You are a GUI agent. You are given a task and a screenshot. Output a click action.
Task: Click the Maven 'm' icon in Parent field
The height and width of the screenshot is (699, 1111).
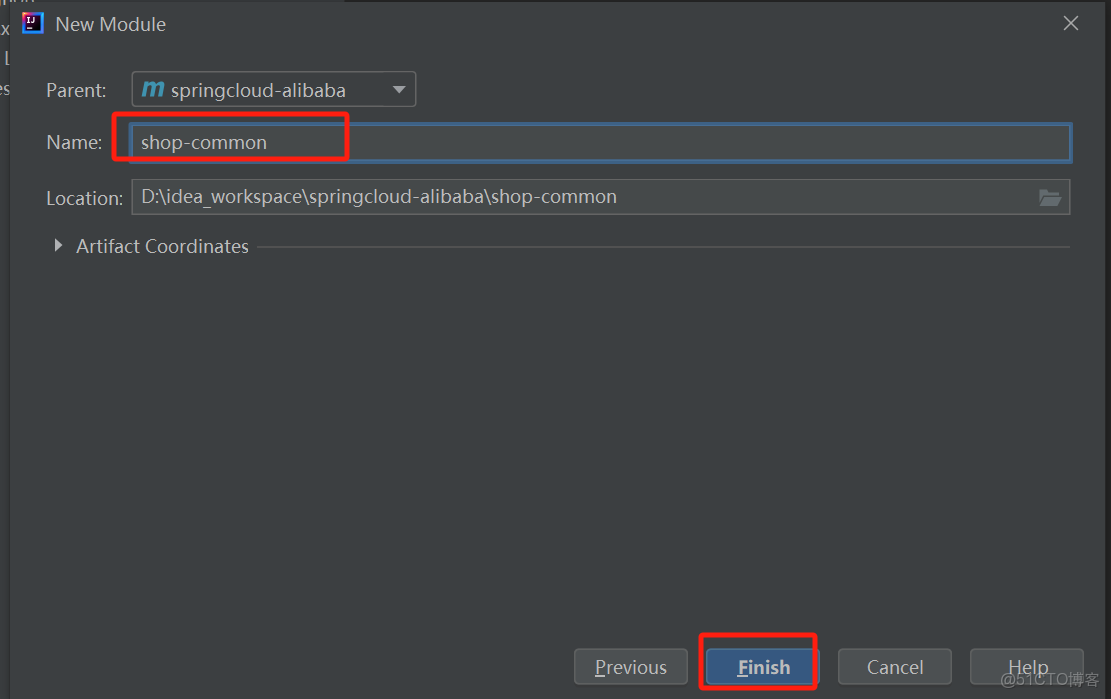click(x=152, y=89)
